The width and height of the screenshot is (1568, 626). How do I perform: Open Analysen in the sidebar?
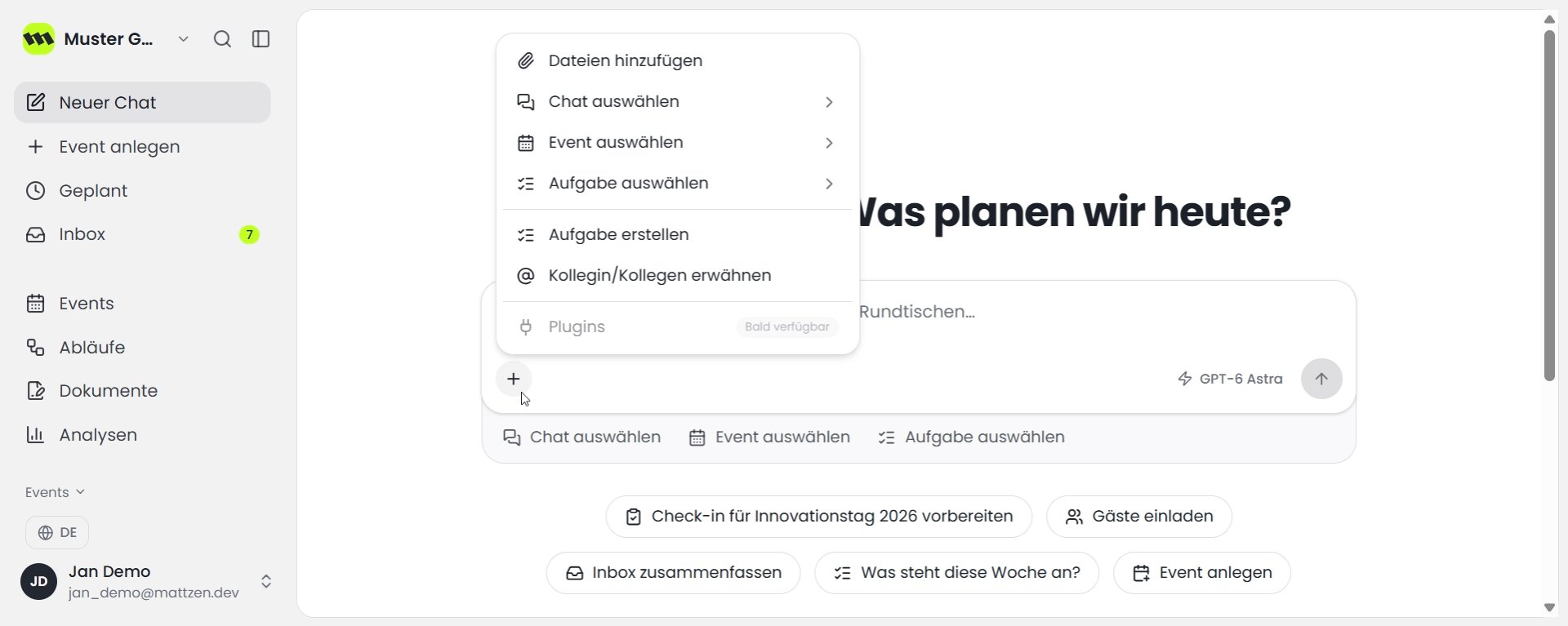142,435
